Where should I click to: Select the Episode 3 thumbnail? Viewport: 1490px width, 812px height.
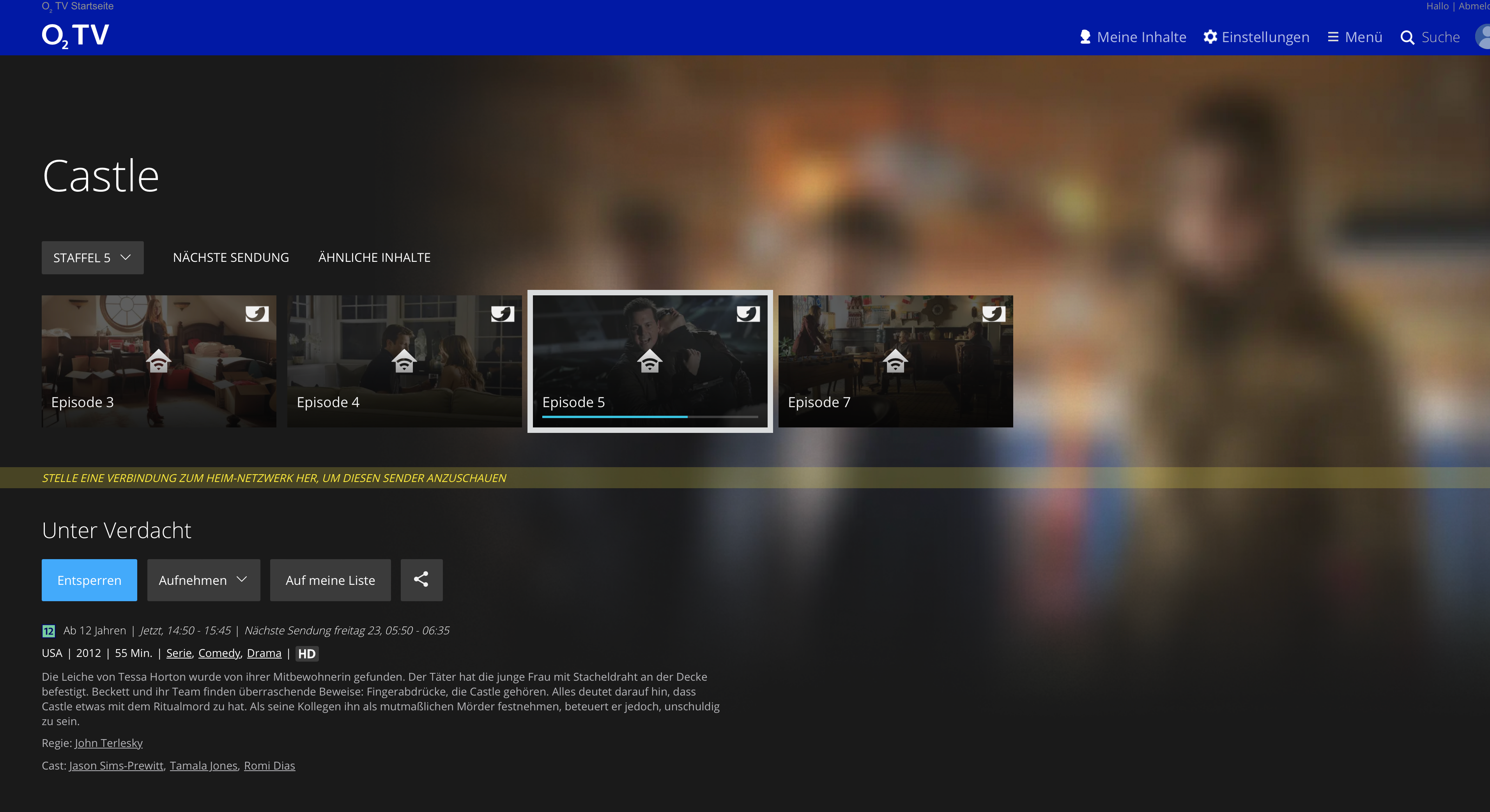159,361
